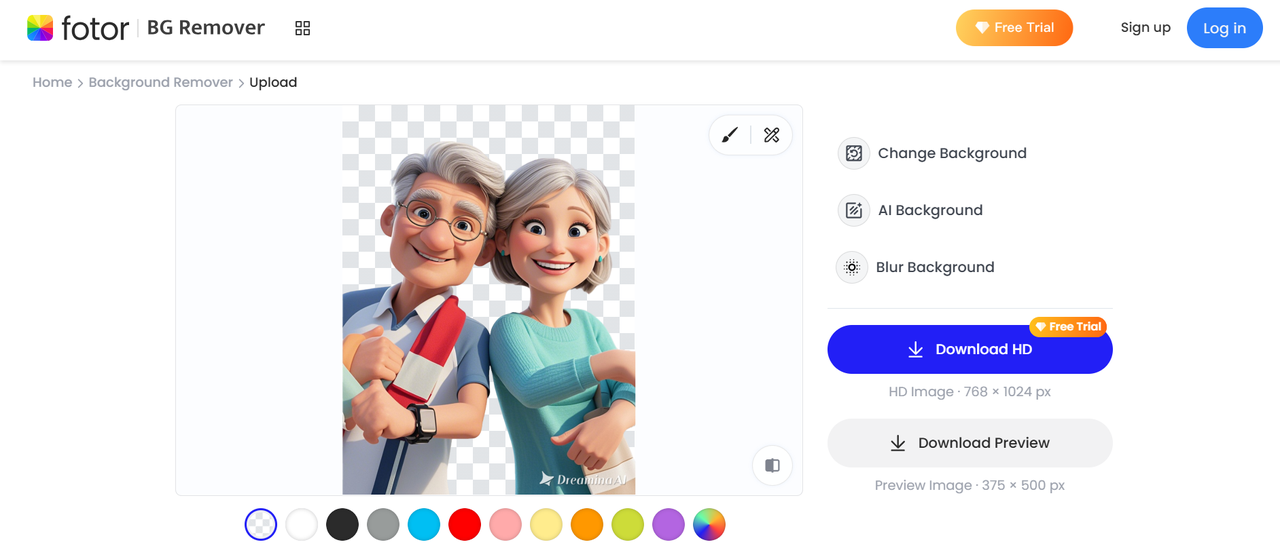Open the Sign up page
The width and height of the screenshot is (1280, 555).
pos(1146,28)
